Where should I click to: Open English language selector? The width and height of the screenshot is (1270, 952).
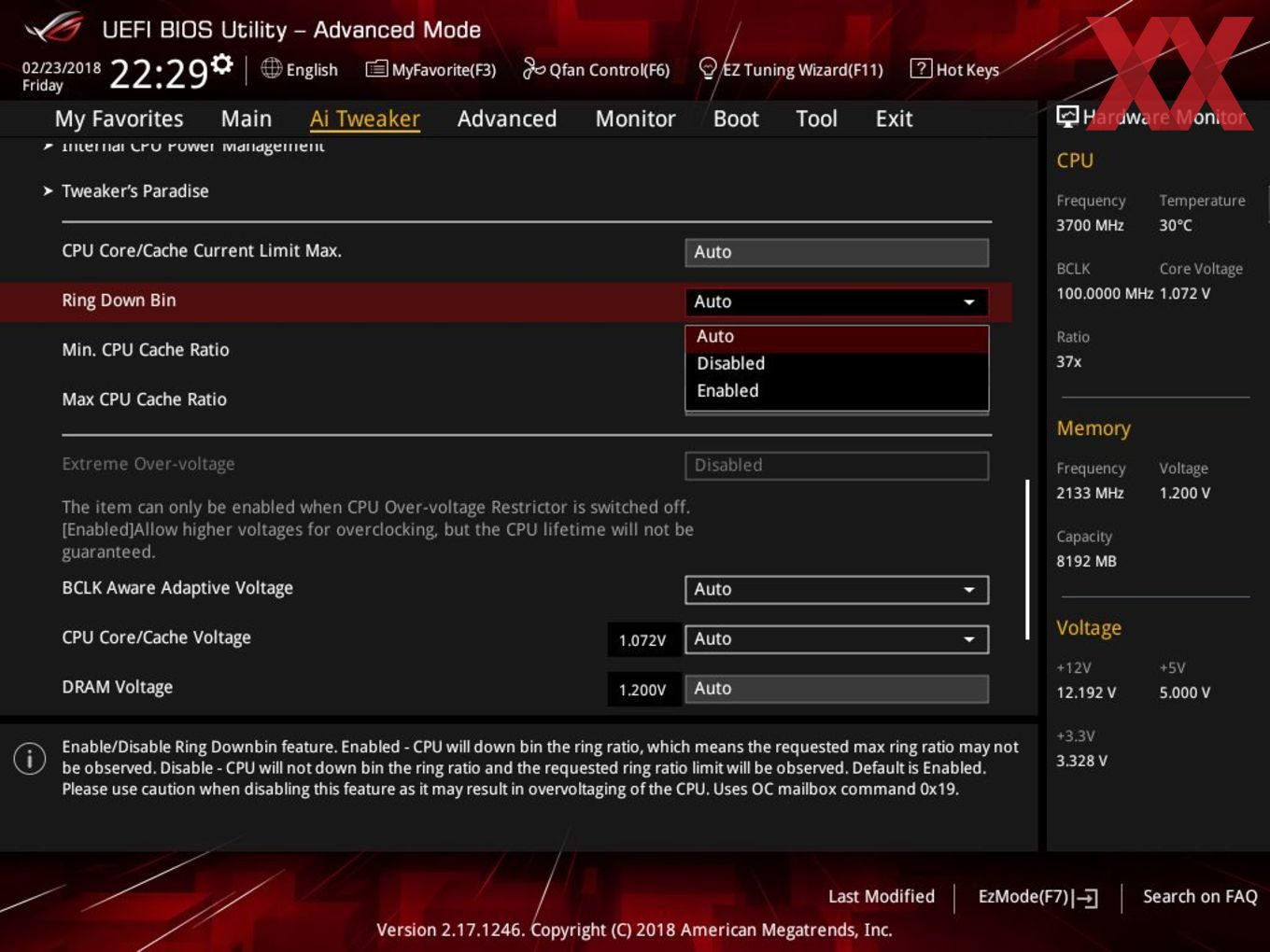coord(300,69)
